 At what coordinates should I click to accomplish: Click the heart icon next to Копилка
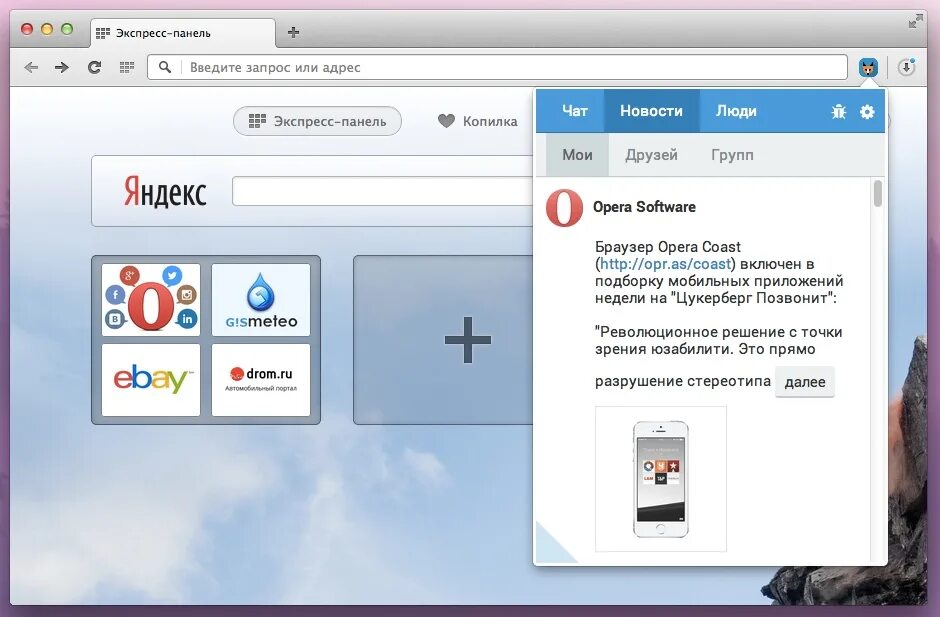coord(446,121)
